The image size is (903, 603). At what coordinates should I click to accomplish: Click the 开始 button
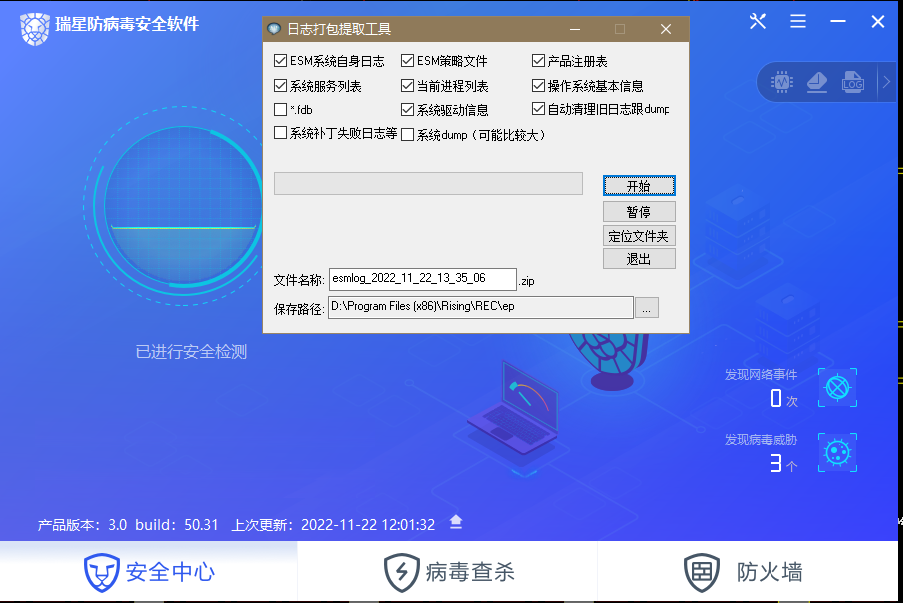tap(639, 186)
